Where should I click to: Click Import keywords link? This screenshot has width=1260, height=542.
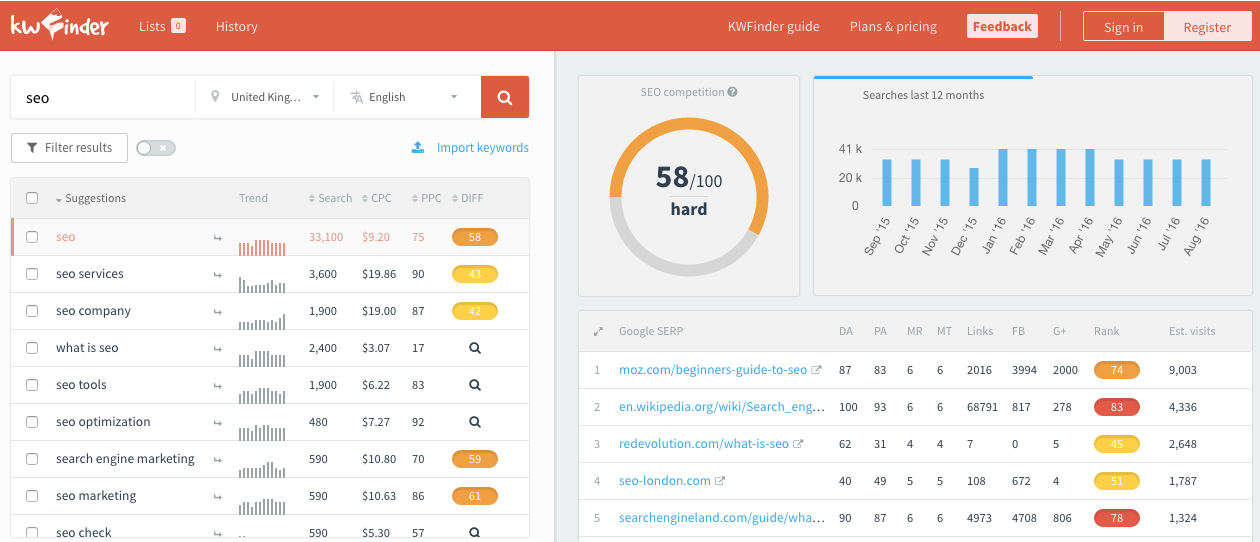483,147
